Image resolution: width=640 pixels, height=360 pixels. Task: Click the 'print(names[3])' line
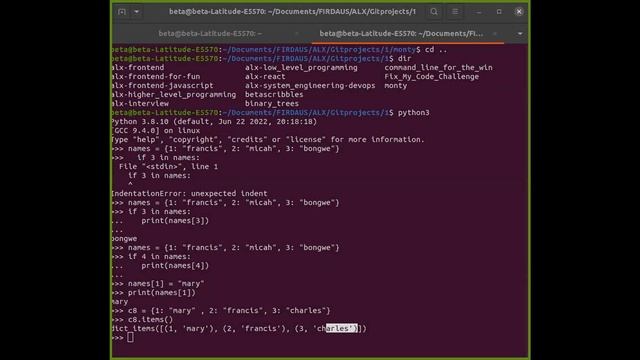[175, 220]
